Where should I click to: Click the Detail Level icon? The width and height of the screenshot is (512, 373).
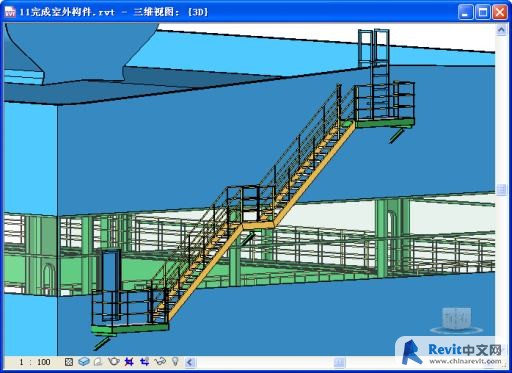pyautogui.click(x=69, y=362)
